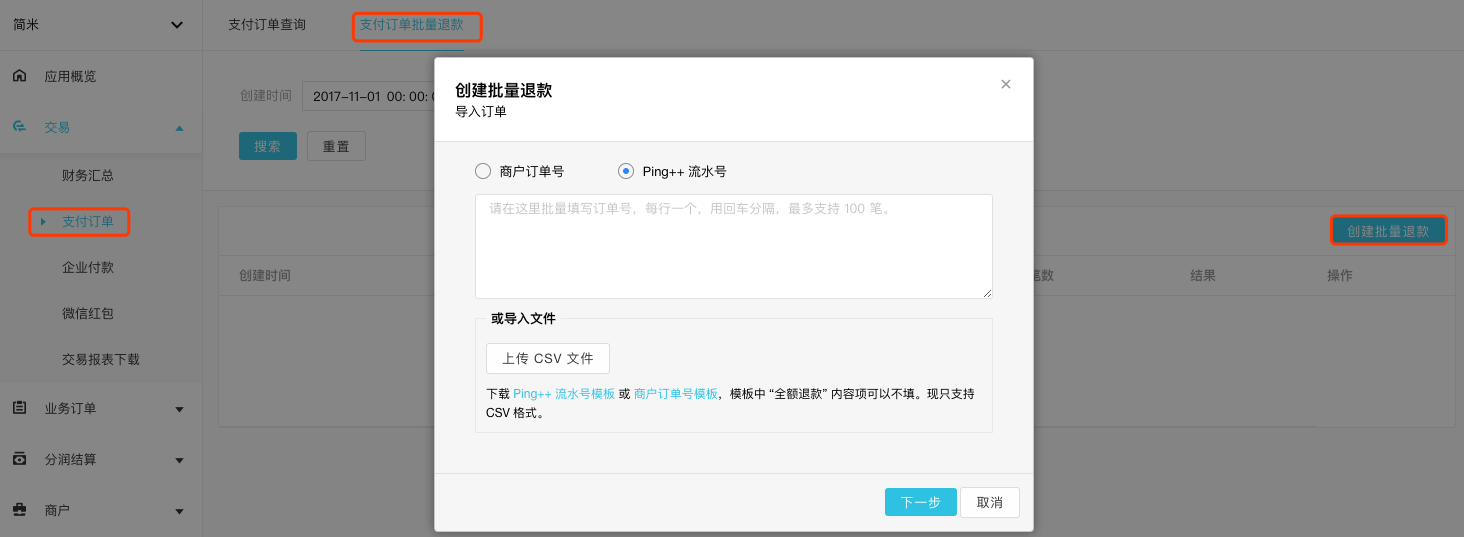Screen dimensions: 1464x537
Task: Download the Ping++ 流水号模板 link
Action: coord(564,394)
